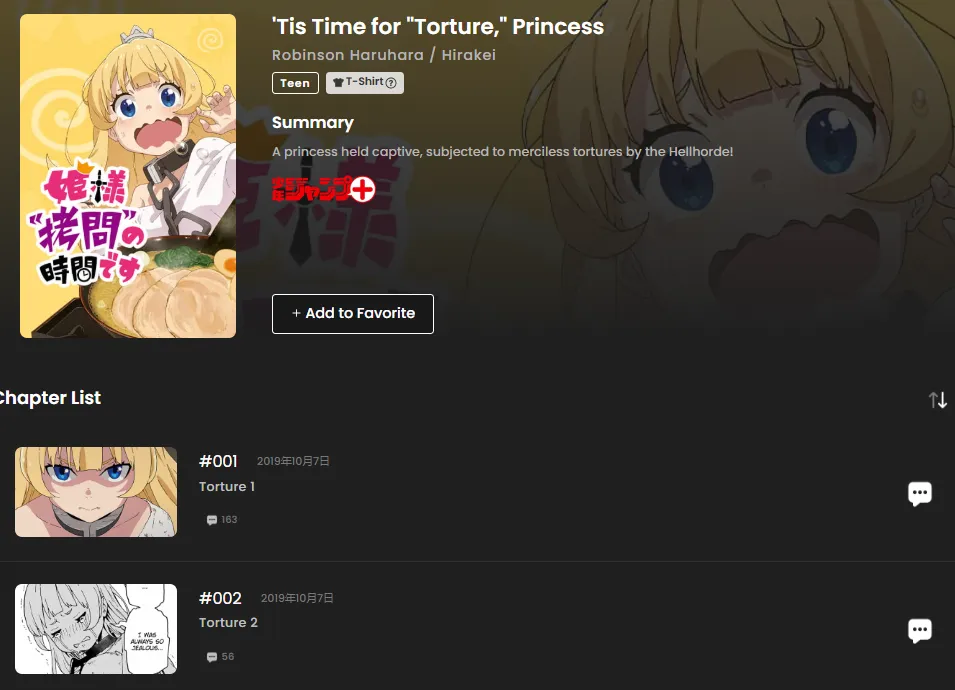
Task: Select the Torture 1 chapter title
Action: click(227, 487)
